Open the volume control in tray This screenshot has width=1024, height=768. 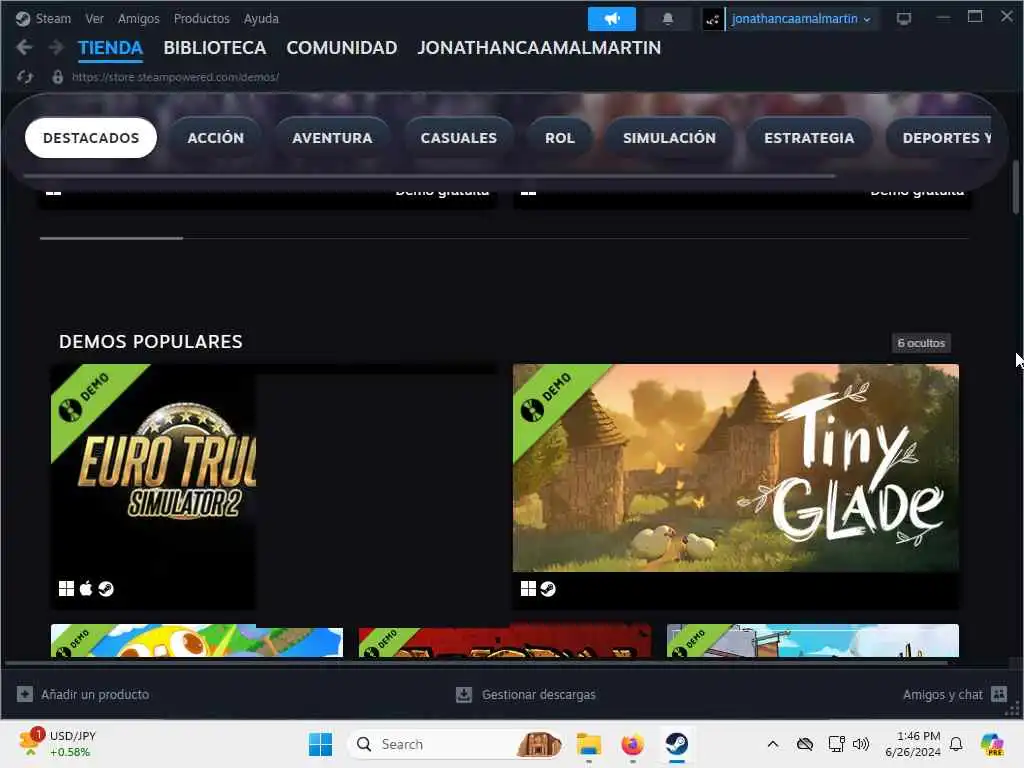[x=861, y=744]
